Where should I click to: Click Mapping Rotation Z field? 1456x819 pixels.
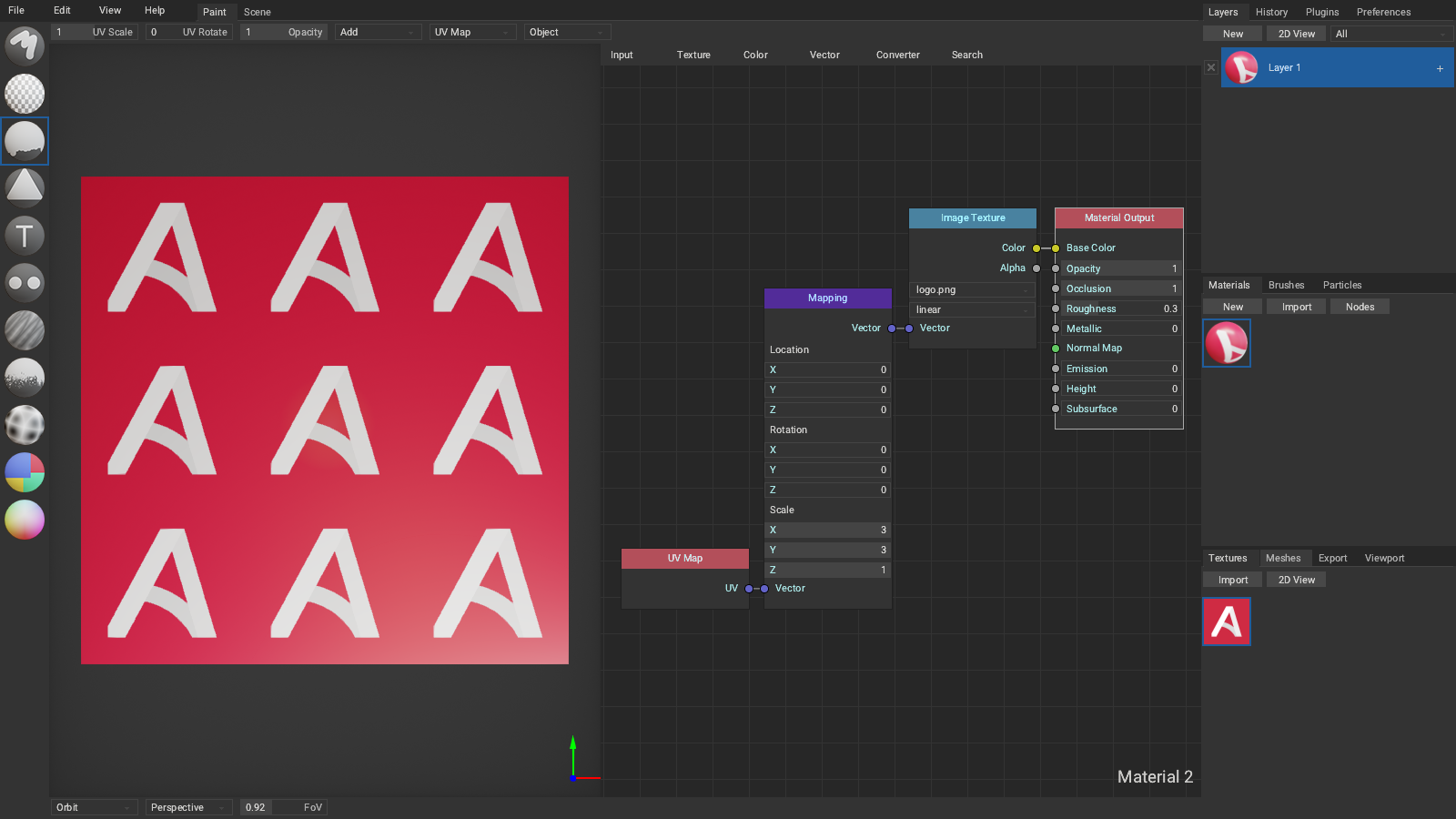827,490
